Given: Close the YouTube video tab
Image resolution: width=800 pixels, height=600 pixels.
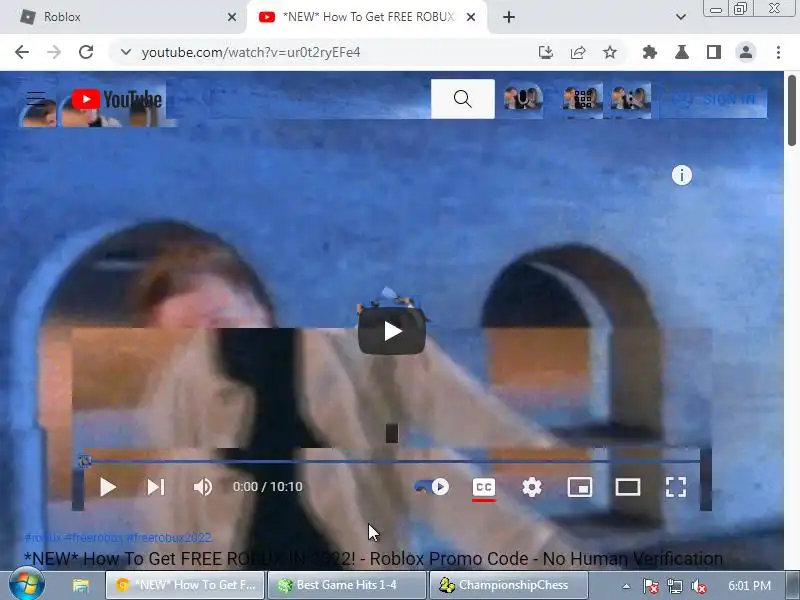Looking at the screenshot, I should pyautogui.click(x=471, y=17).
